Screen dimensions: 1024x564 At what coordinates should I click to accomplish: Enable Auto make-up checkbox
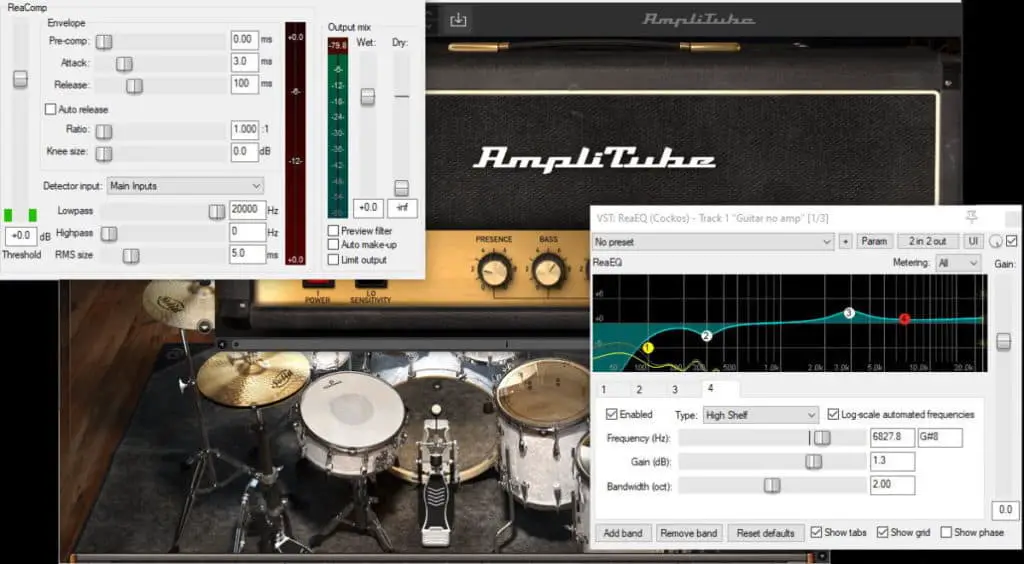click(333, 245)
